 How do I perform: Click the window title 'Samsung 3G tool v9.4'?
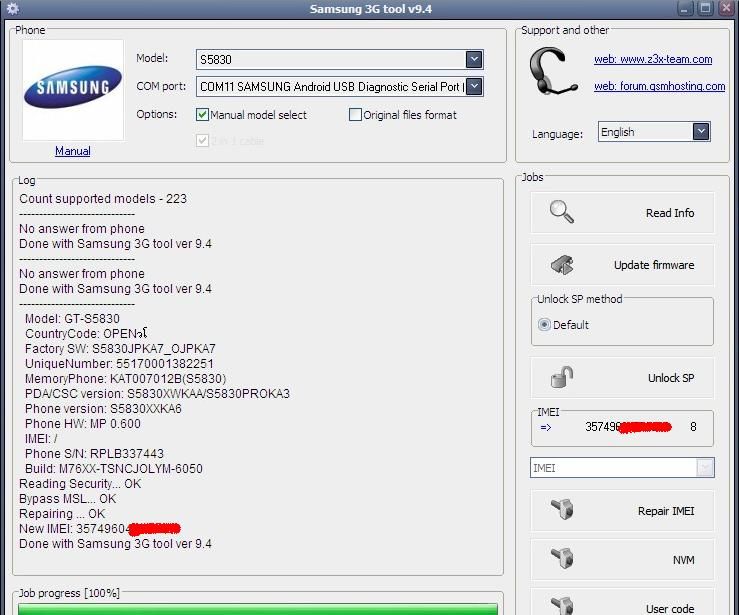point(370,9)
